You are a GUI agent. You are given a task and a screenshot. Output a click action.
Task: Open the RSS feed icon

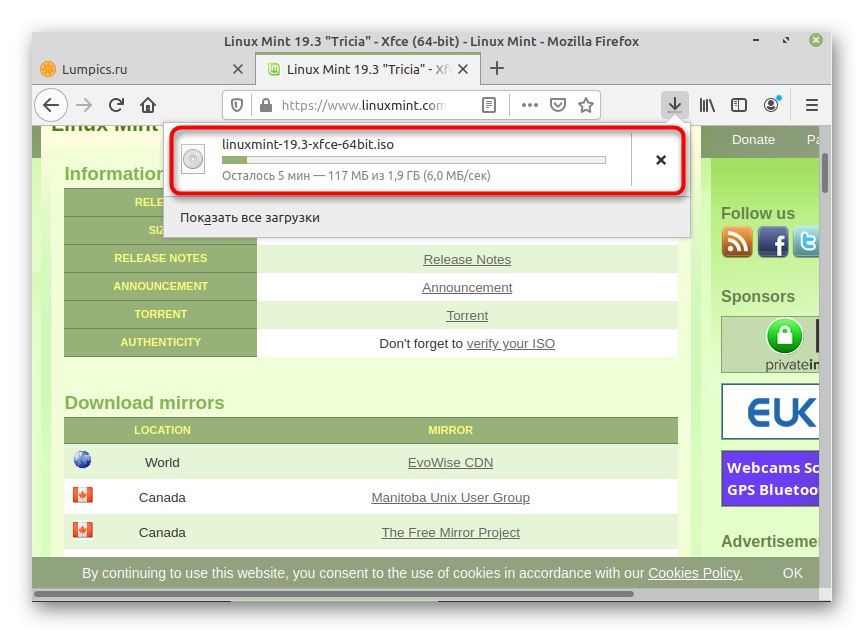pyautogui.click(x=737, y=242)
